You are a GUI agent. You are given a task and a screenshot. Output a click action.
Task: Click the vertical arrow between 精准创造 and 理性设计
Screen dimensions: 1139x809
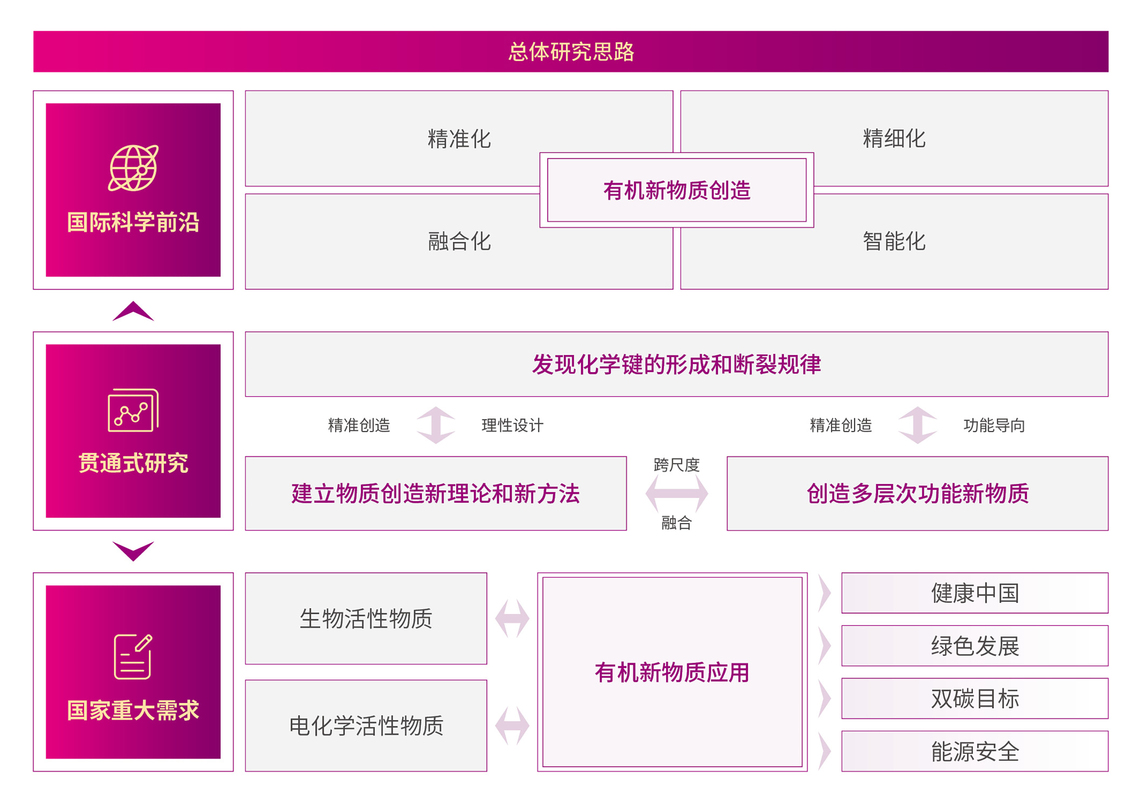[436, 425]
